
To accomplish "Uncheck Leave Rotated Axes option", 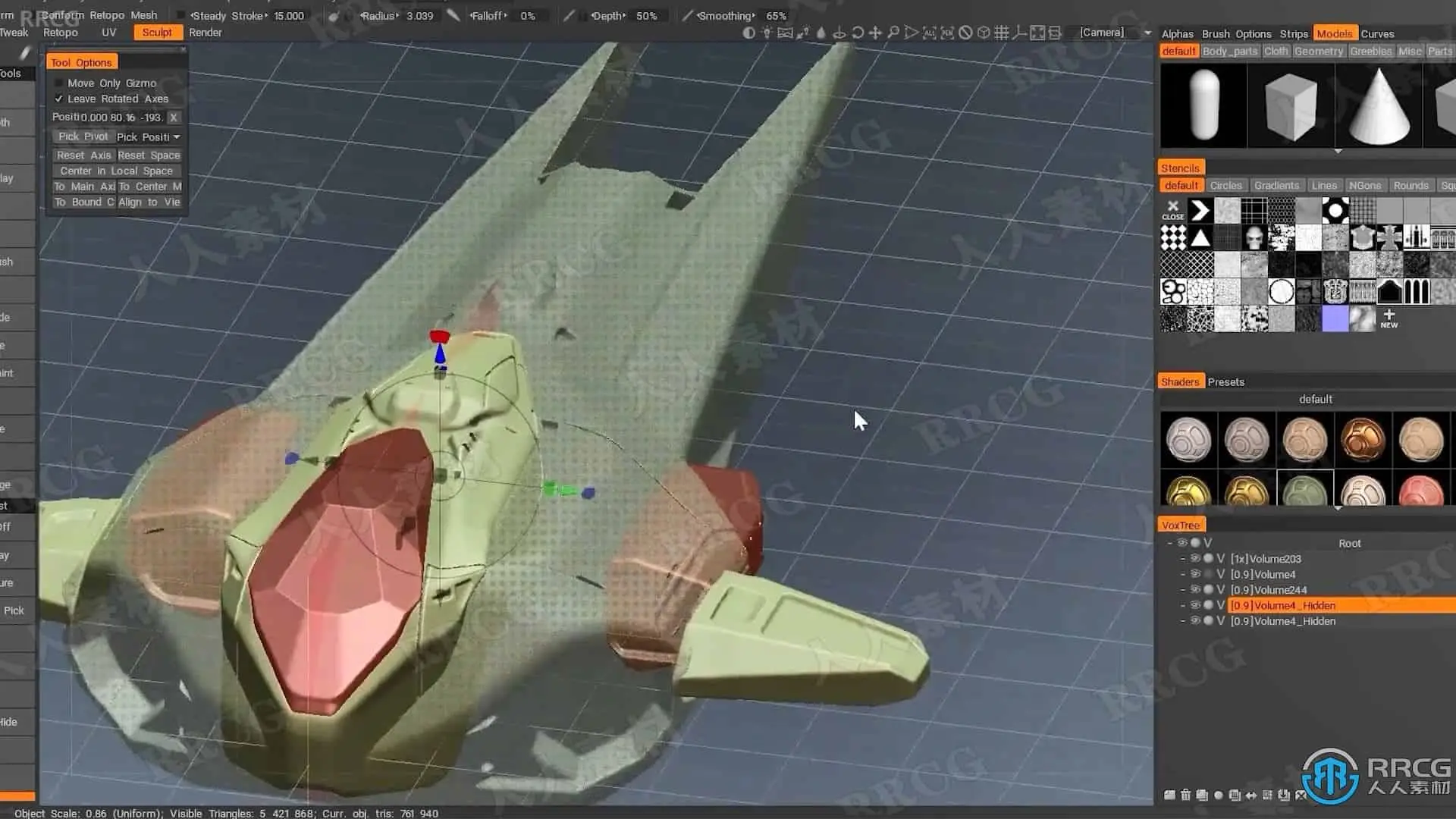I will click(59, 99).
